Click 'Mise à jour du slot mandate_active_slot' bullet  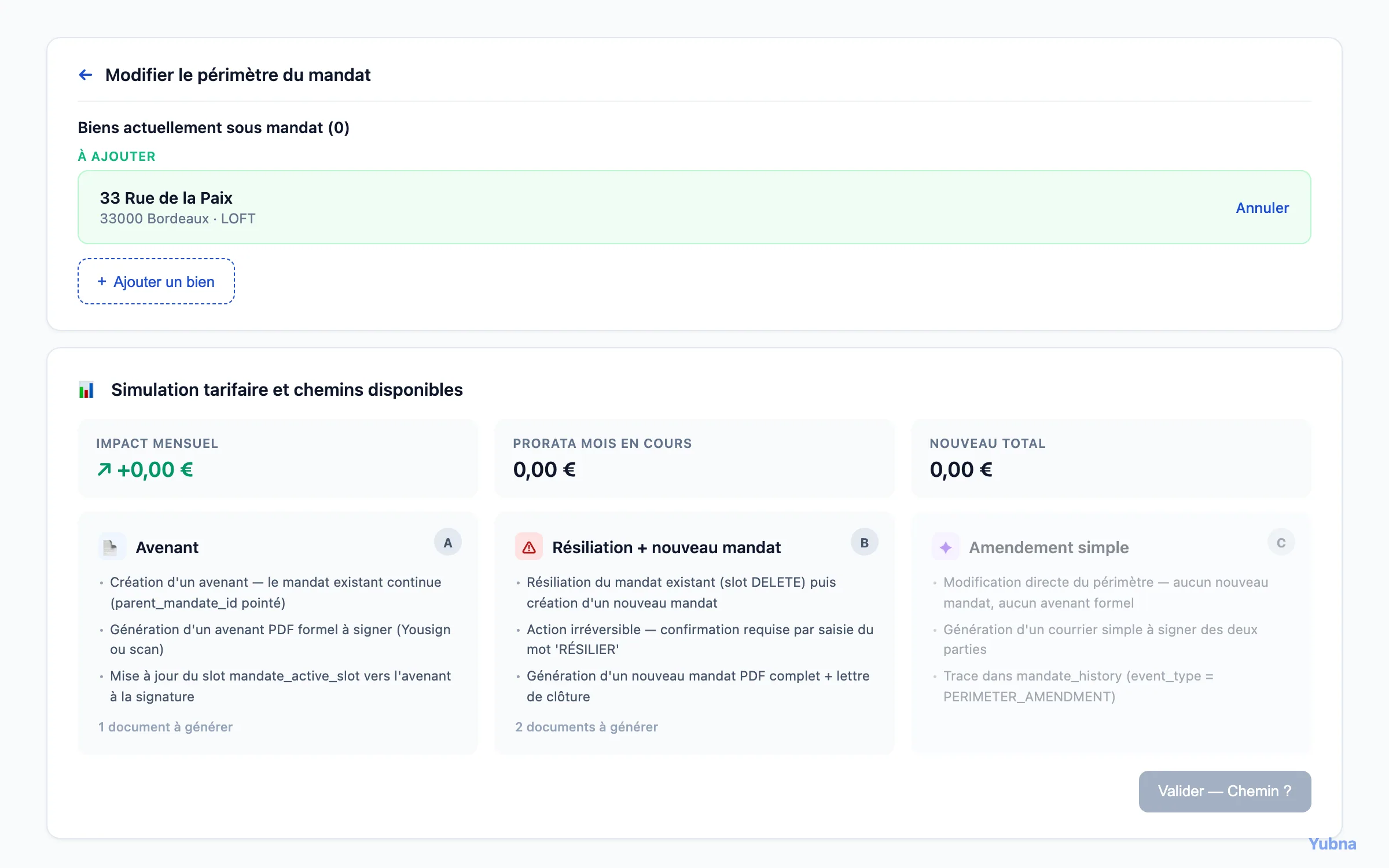pos(280,686)
